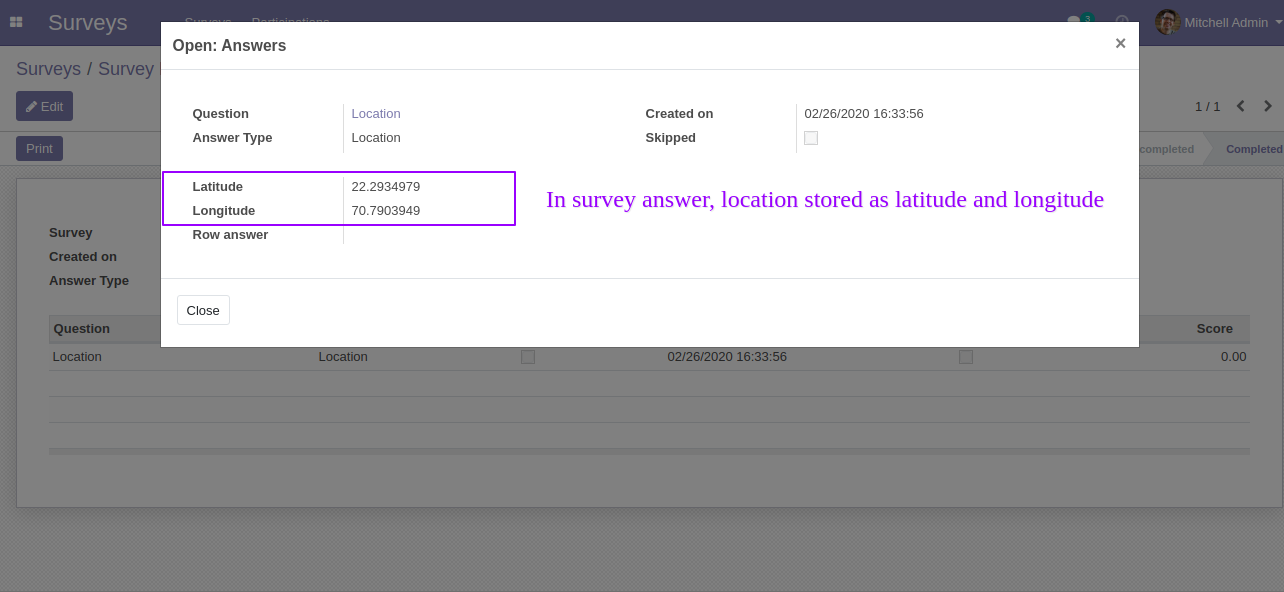Toggle the second checkbox in the Location row

[x=965, y=357]
